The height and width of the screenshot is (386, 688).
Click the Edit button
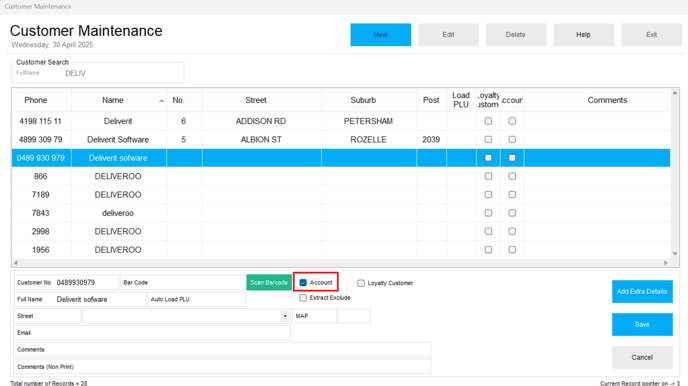(x=448, y=35)
